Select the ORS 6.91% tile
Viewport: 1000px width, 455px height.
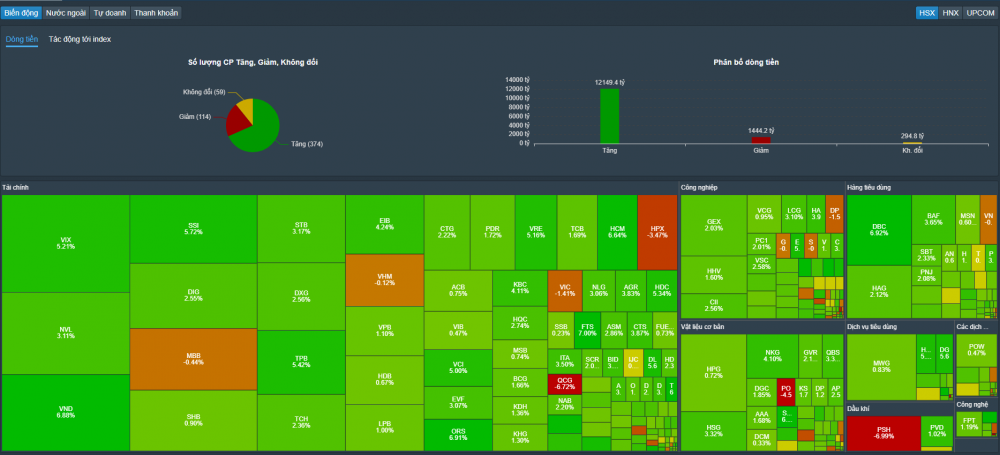pos(458,435)
